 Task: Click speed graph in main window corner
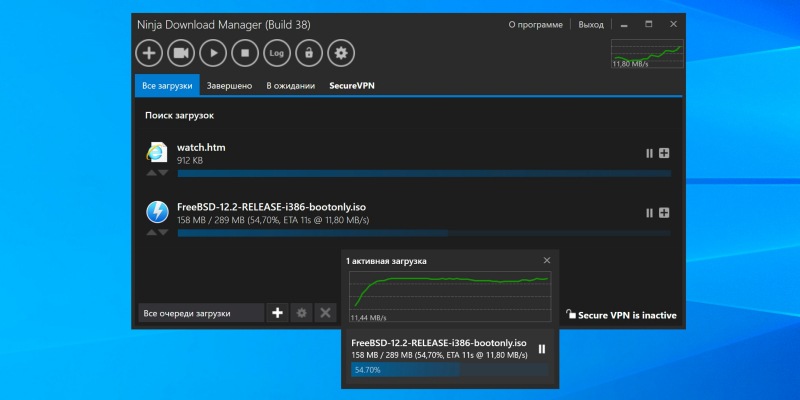point(647,54)
